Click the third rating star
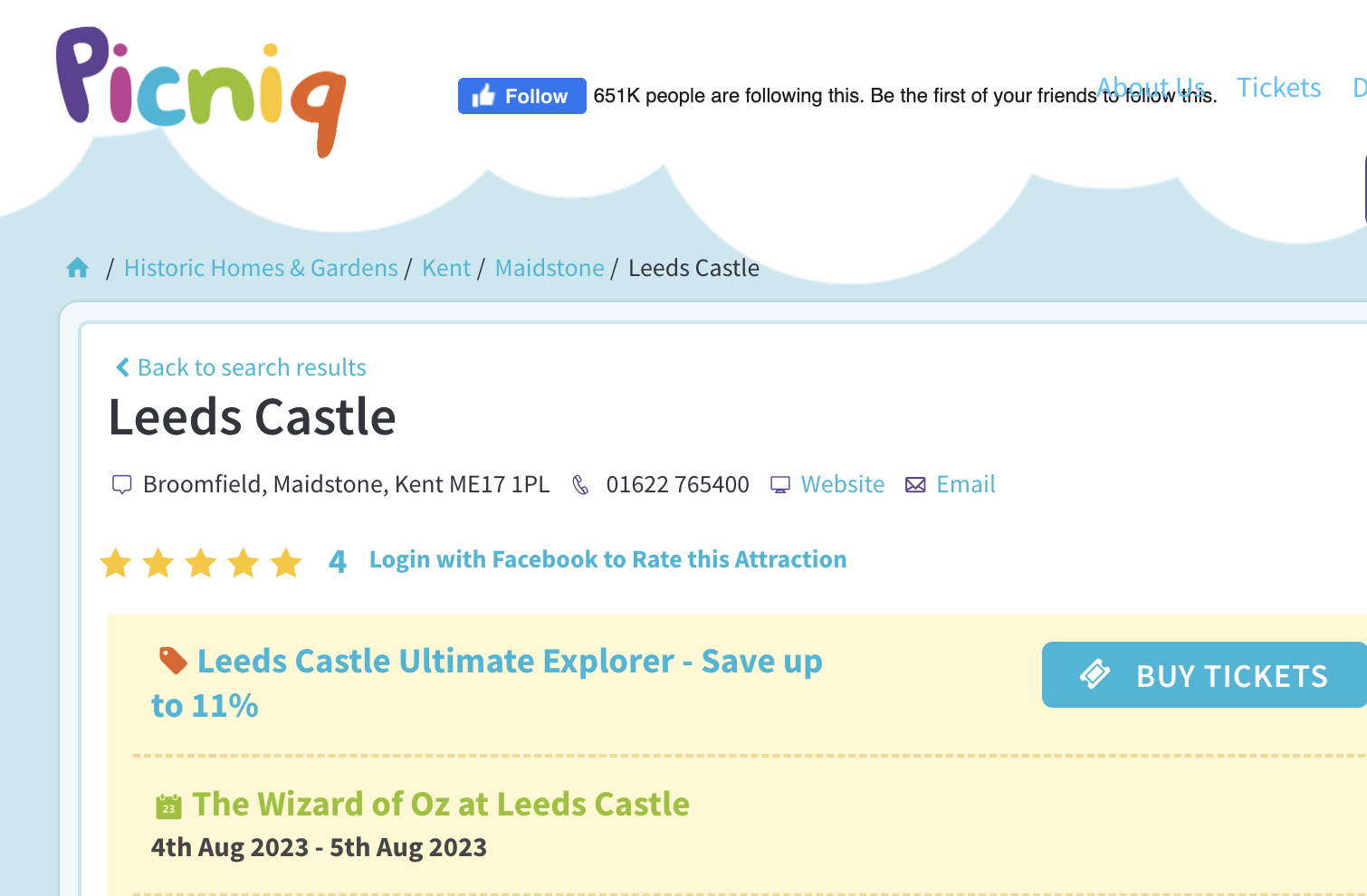 [201, 563]
